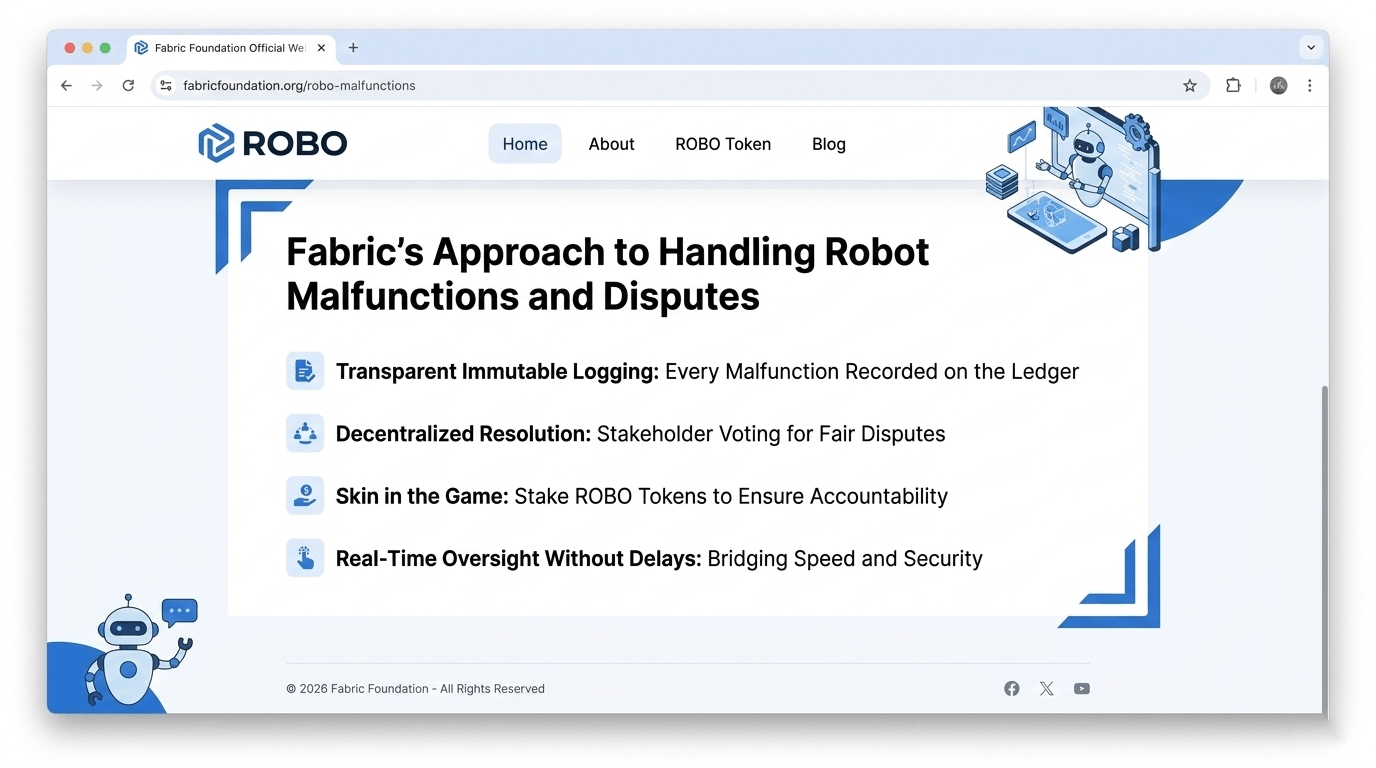Click the Transparent Immutable Logging heading text
The image size is (1376, 768).
pyautogui.click(x=497, y=371)
